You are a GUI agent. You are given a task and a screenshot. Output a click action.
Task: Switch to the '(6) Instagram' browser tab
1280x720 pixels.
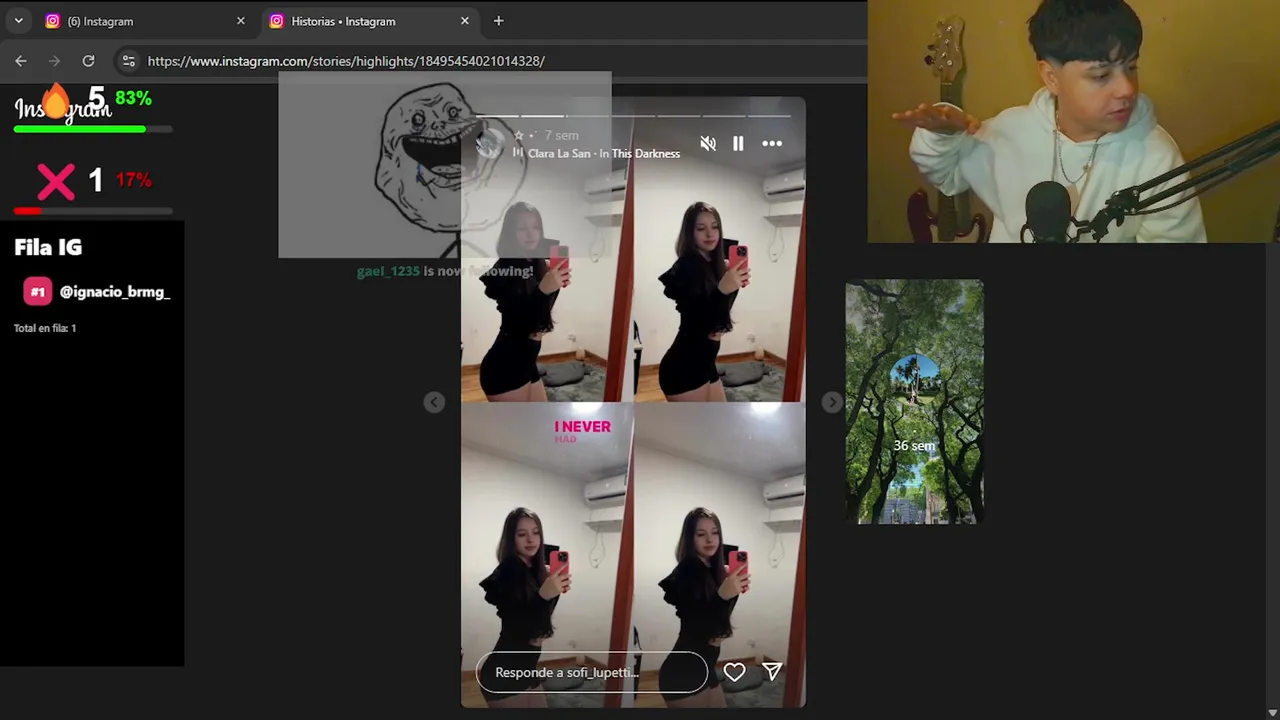tap(146, 21)
